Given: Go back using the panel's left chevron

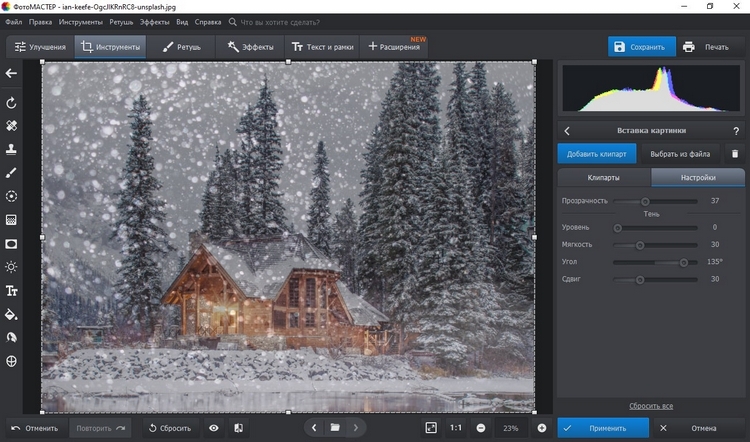Looking at the screenshot, I should pos(568,130).
